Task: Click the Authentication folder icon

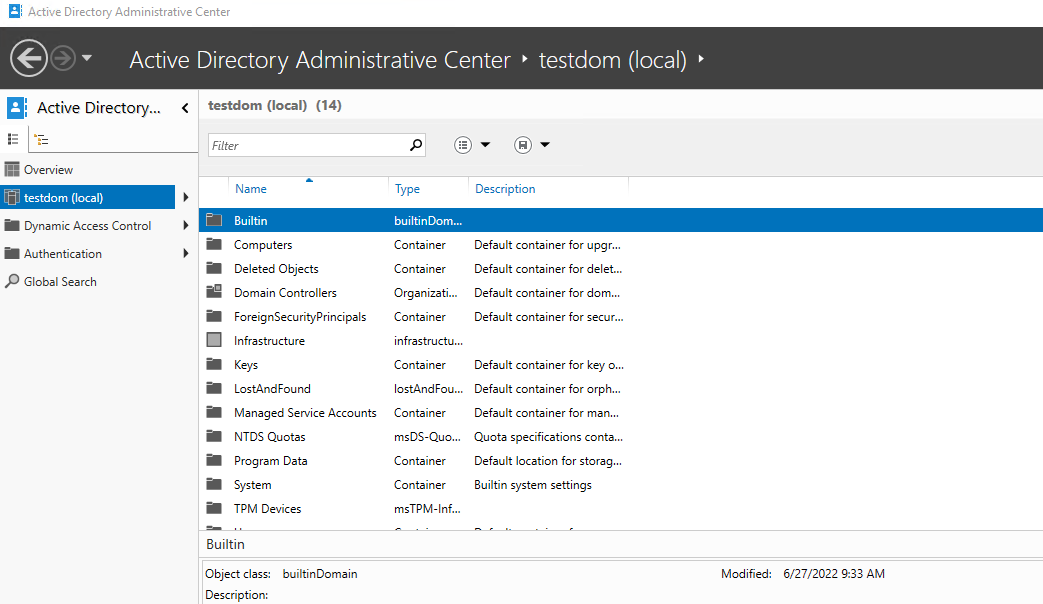Action: coord(12,253)
